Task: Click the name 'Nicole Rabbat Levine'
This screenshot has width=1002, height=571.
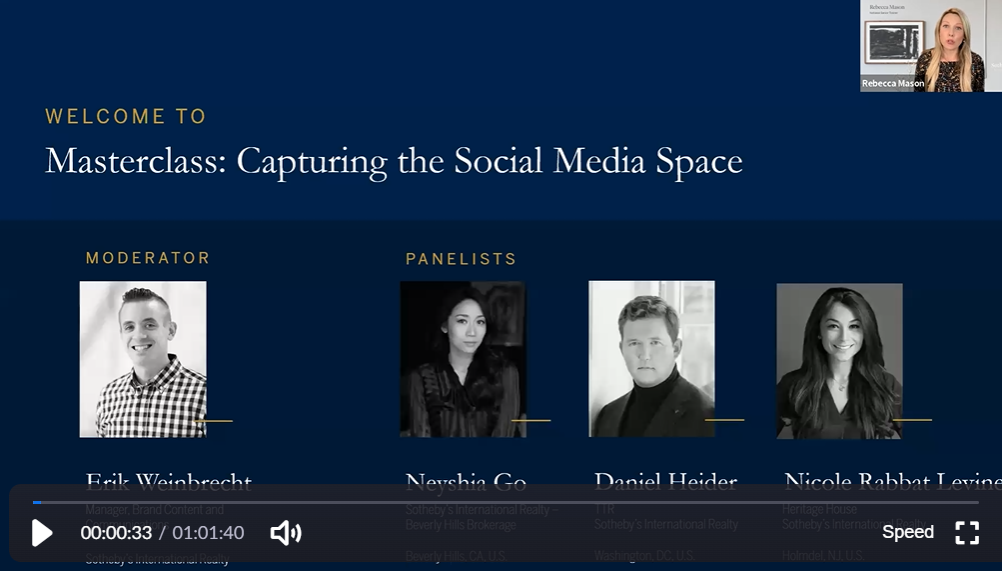Action: [x=892, y=481]
